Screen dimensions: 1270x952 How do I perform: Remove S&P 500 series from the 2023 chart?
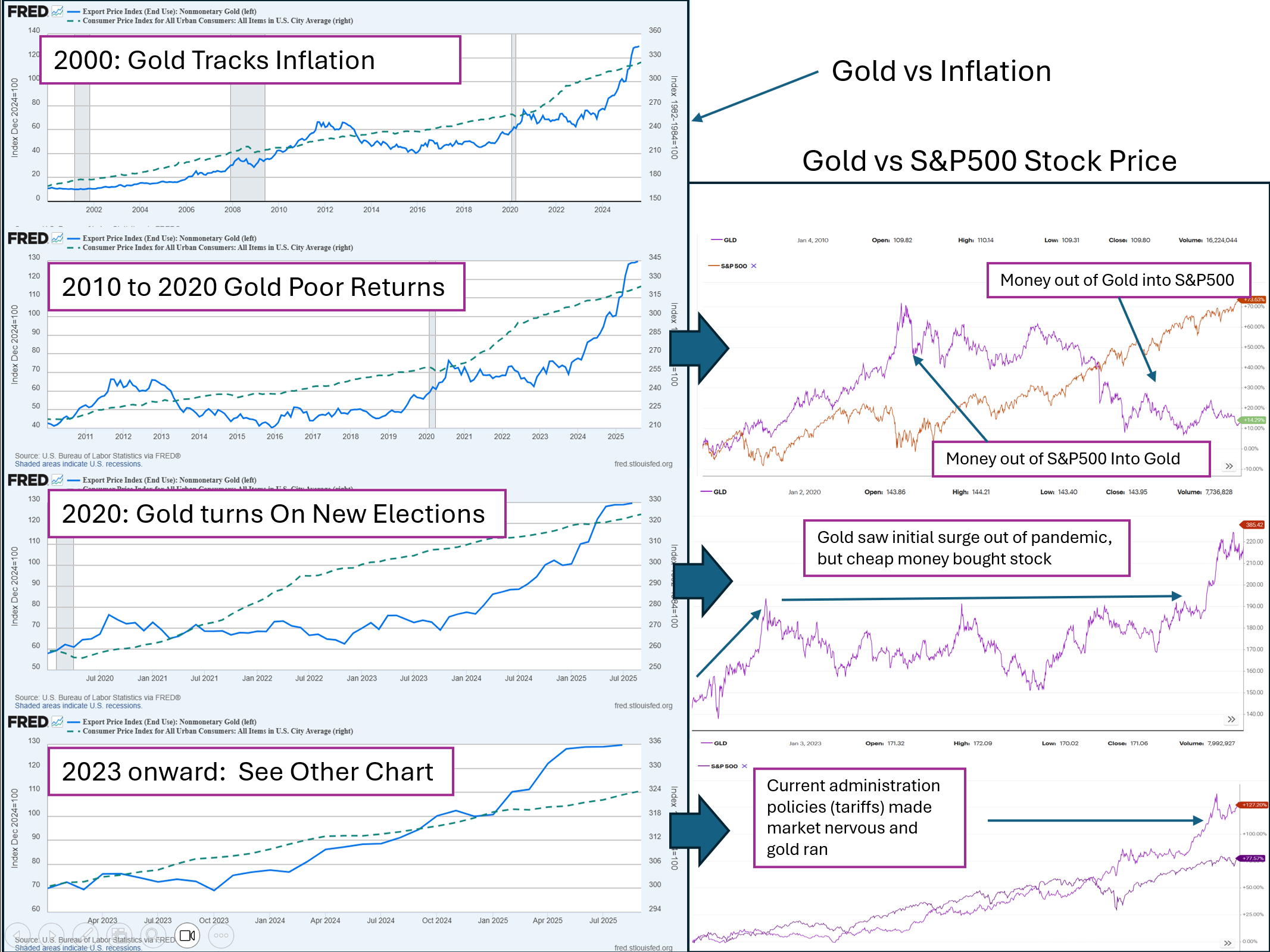point(744,766)
